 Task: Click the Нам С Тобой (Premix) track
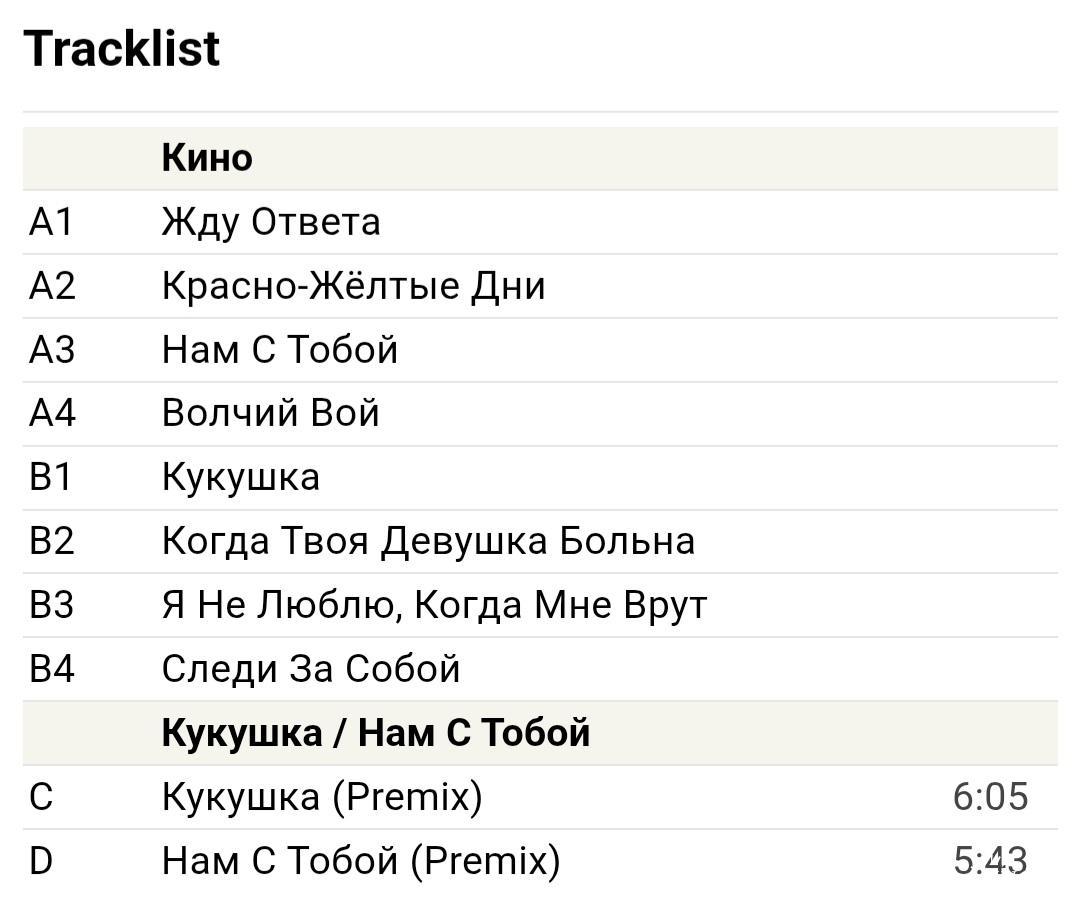[x=361, y=861]
